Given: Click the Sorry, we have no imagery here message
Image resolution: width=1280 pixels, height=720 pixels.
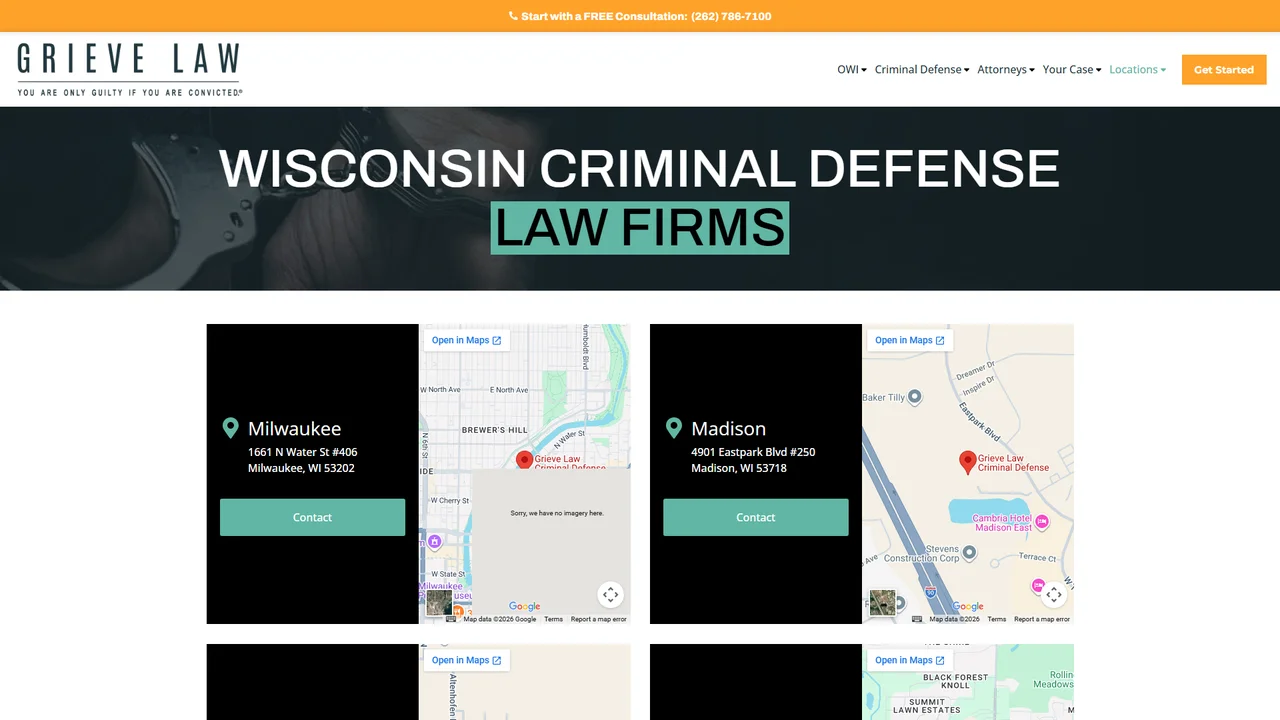Looking at the screenshot, I should 557,513.
